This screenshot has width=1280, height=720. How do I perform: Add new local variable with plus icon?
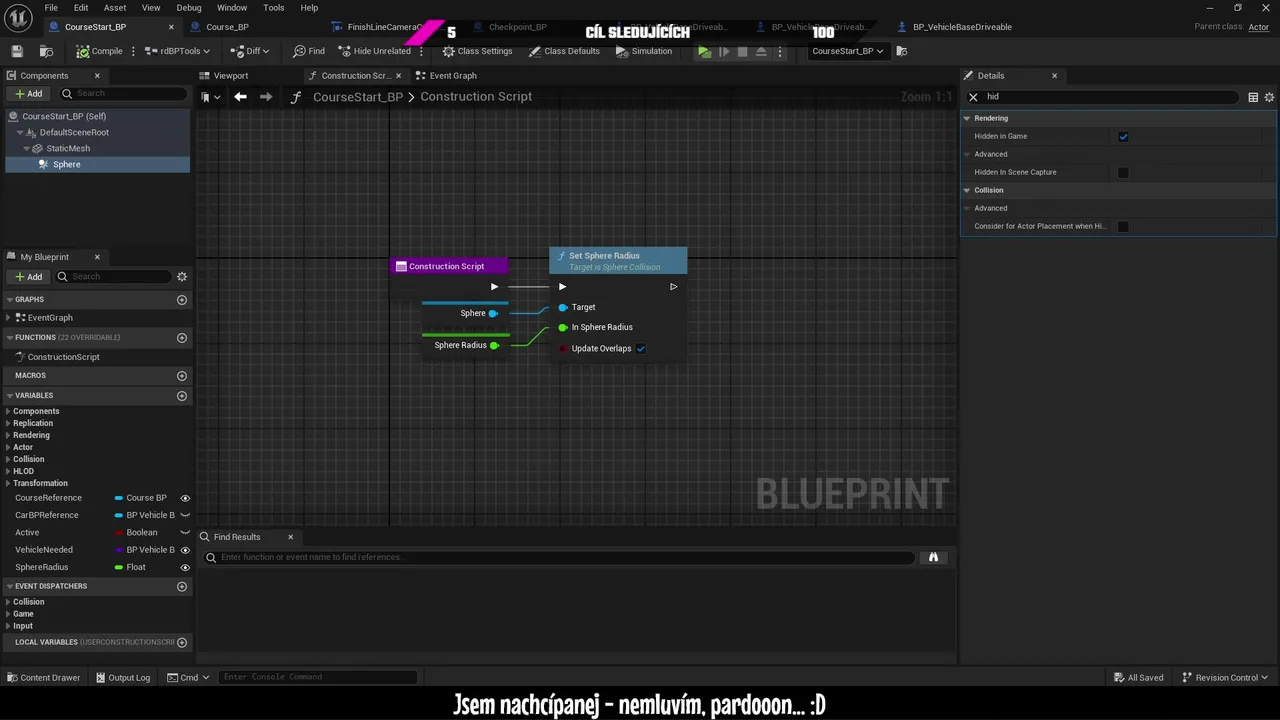(x=182, y=642)
